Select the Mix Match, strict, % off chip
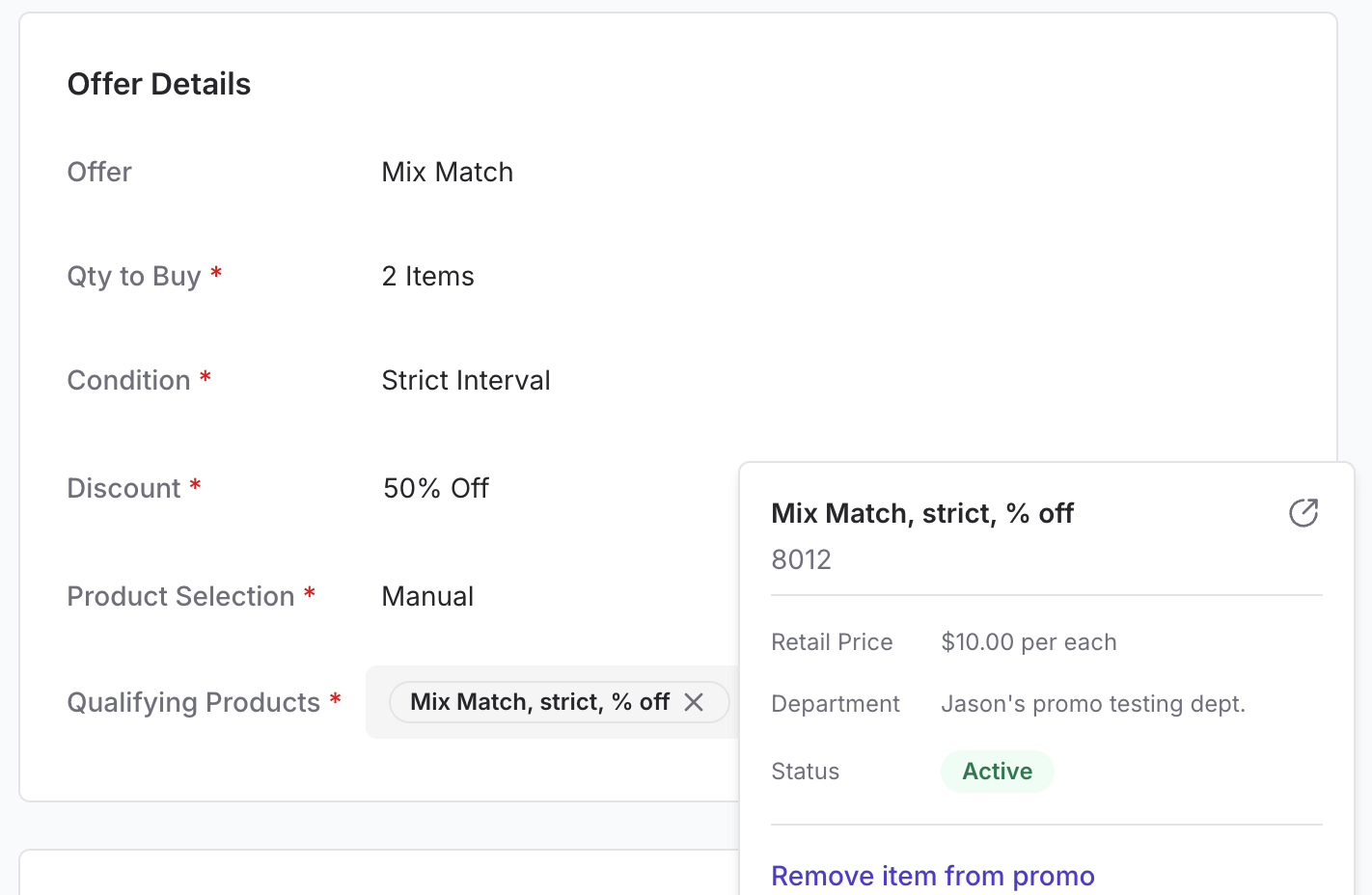The image size is (1372, 895). point(539,702)
